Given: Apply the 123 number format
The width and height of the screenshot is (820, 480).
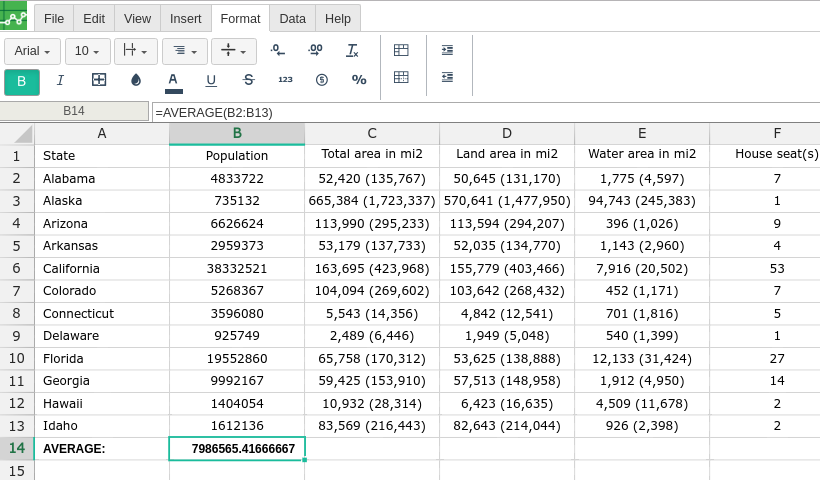Looking at the screenshot, I should [285, 81].
